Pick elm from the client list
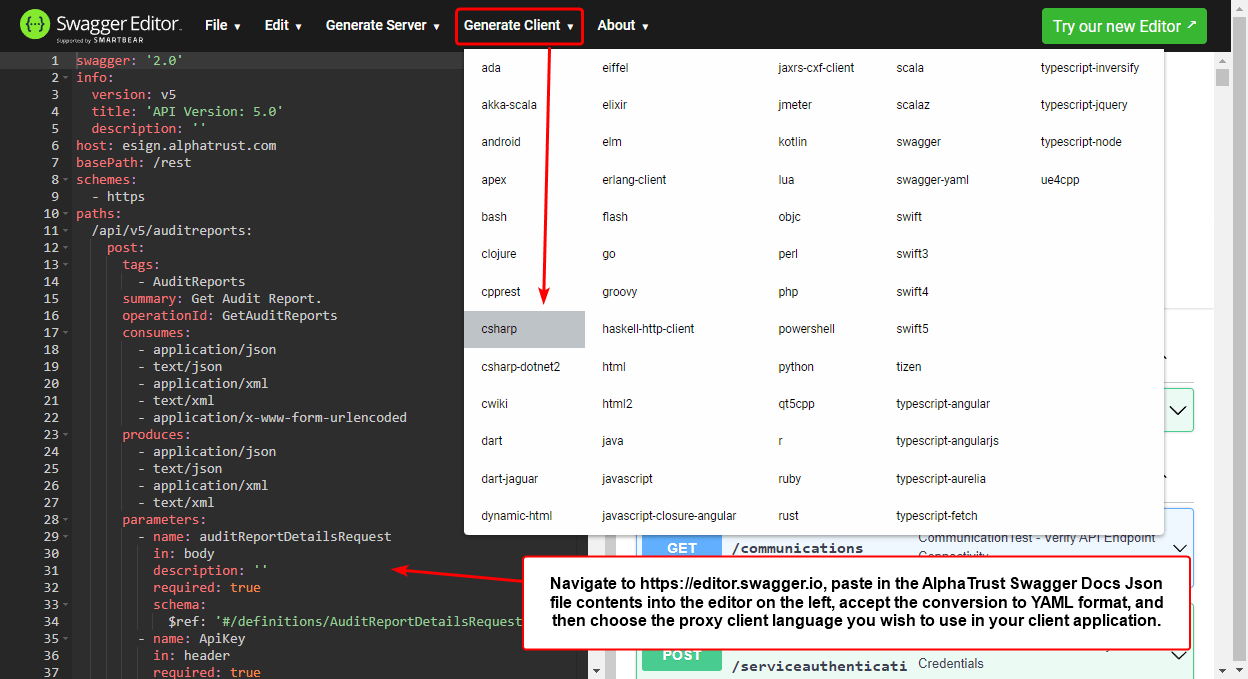 pyautogui.click(x=612, y=142)
